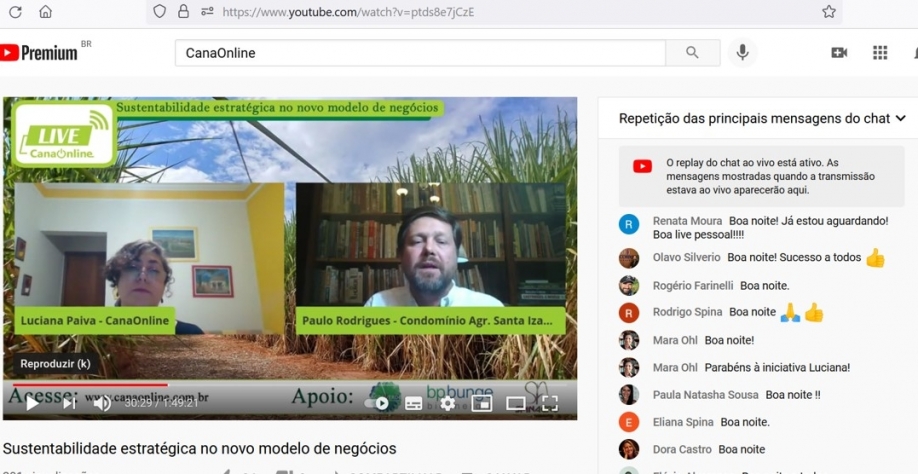918x474 pixels.
Task: Skip to the next video
Action: click(x=69, y=404)
